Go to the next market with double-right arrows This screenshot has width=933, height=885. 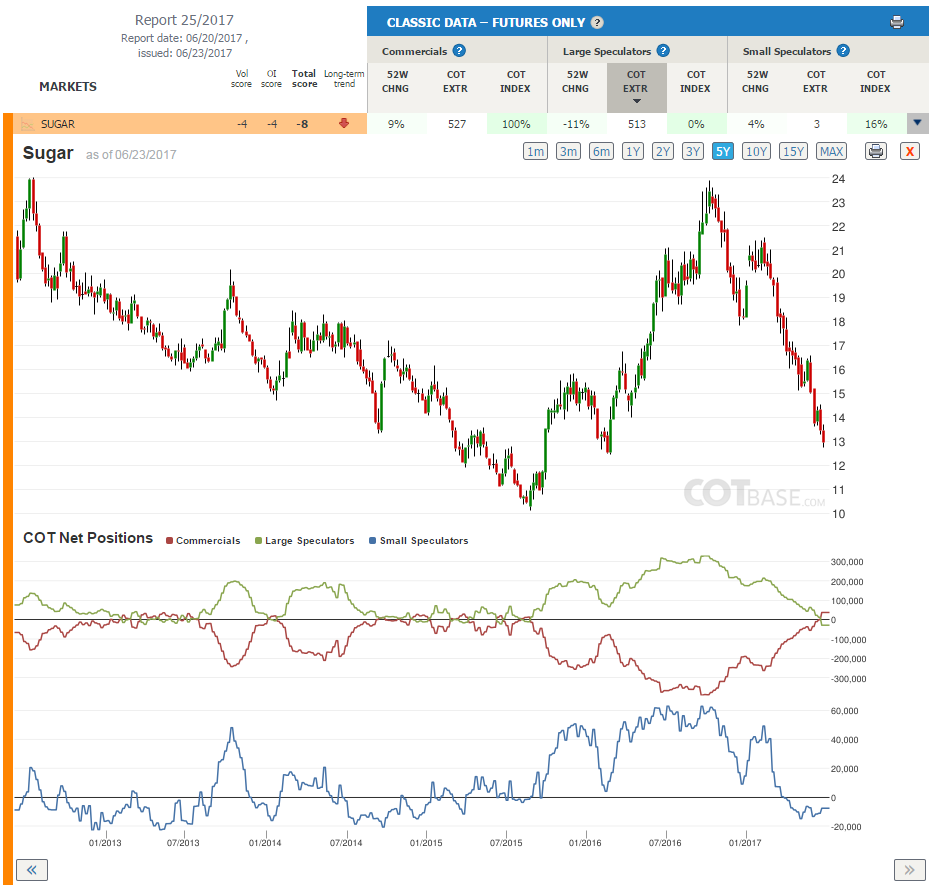pos(910,870)
